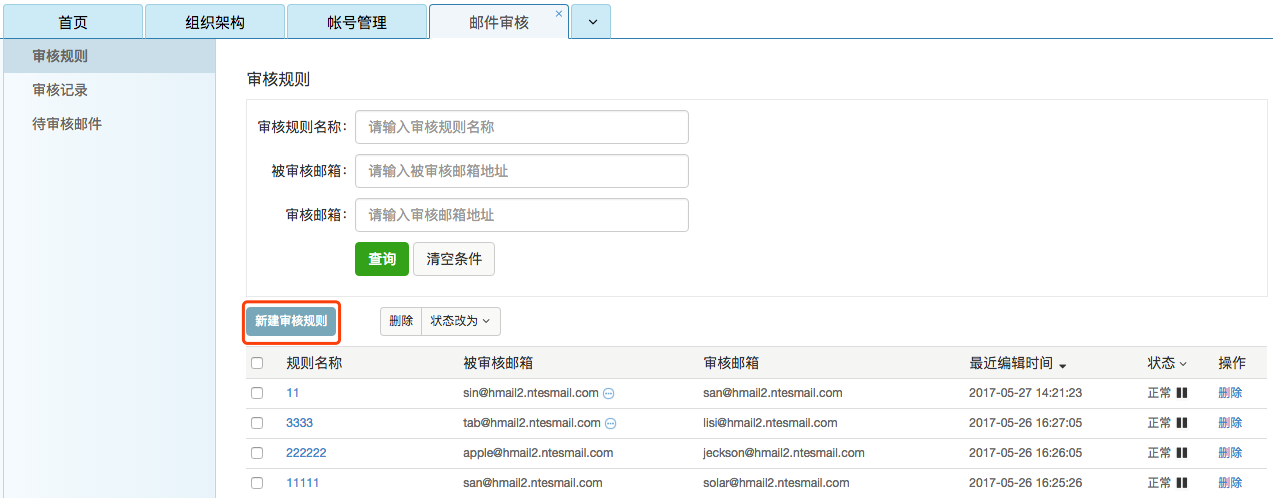Screen dimensions: 1273x498
Task: Delete rule 11111 via its 删除 link
Action: (x=1230, y=483)
